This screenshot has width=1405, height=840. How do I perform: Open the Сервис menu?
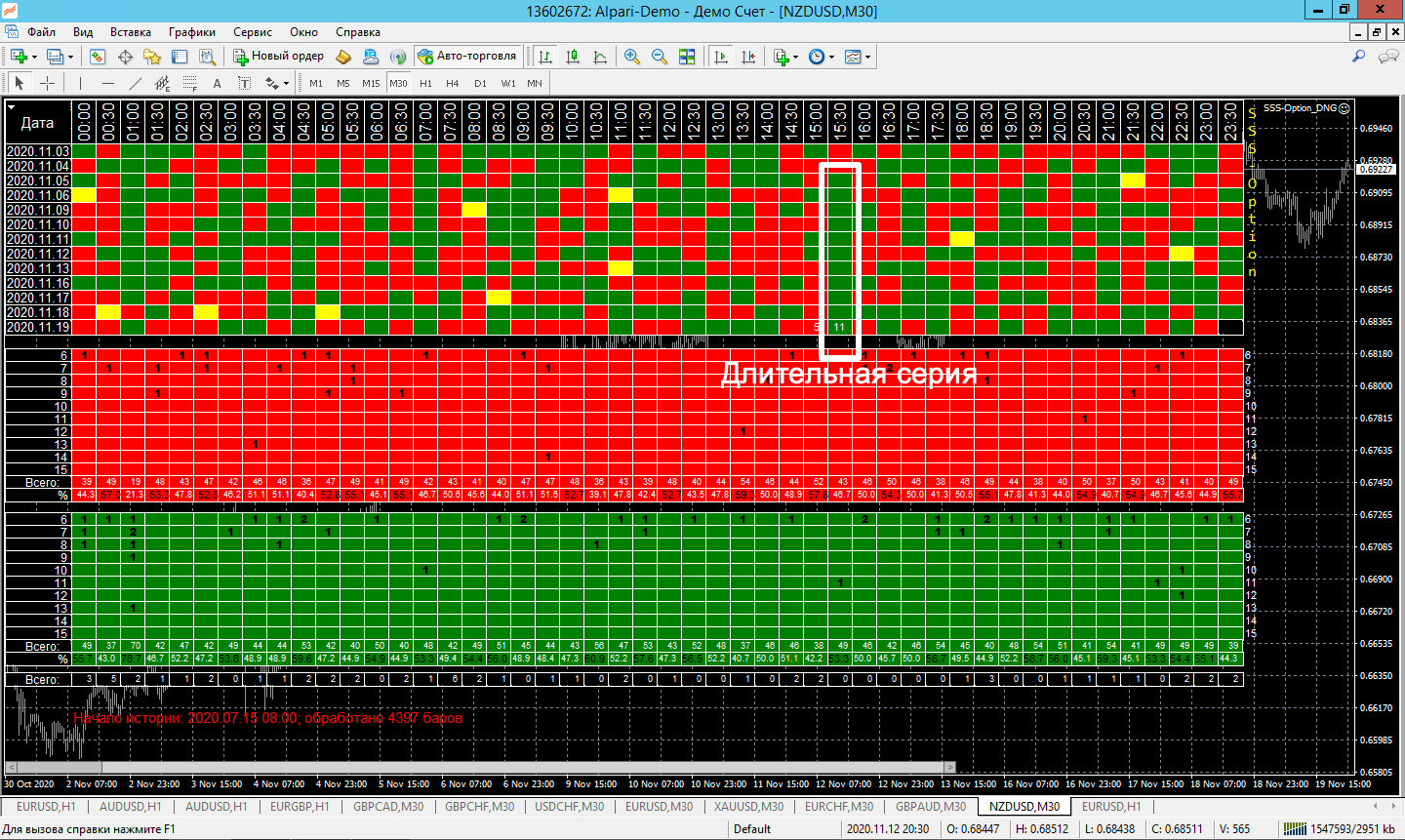click(252, 32)
